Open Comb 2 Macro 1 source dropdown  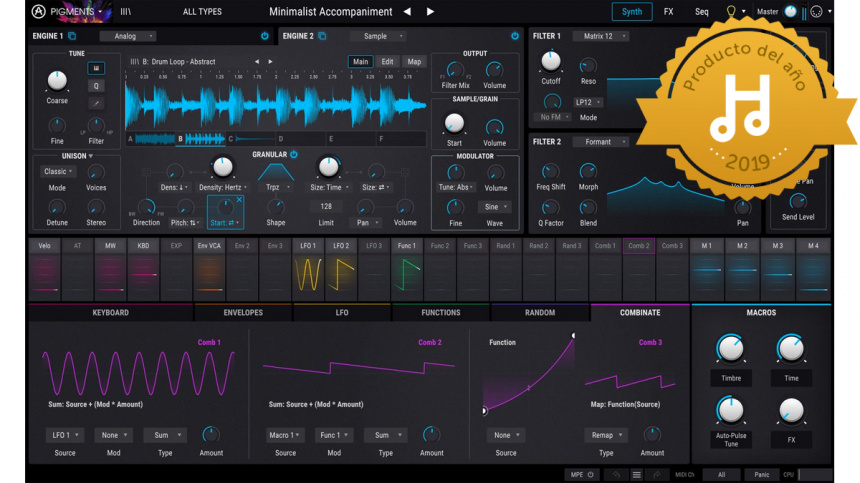[x=285, y=435]
